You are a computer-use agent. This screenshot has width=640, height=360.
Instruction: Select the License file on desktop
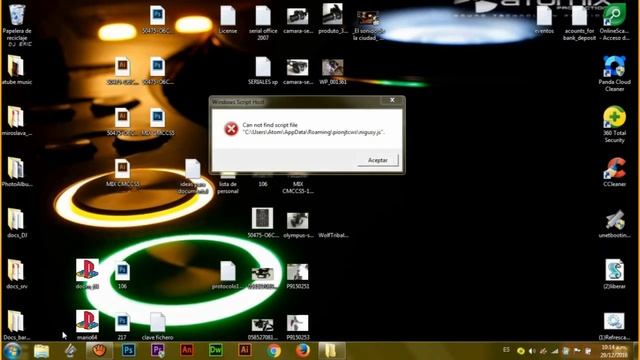pos(228,16)
